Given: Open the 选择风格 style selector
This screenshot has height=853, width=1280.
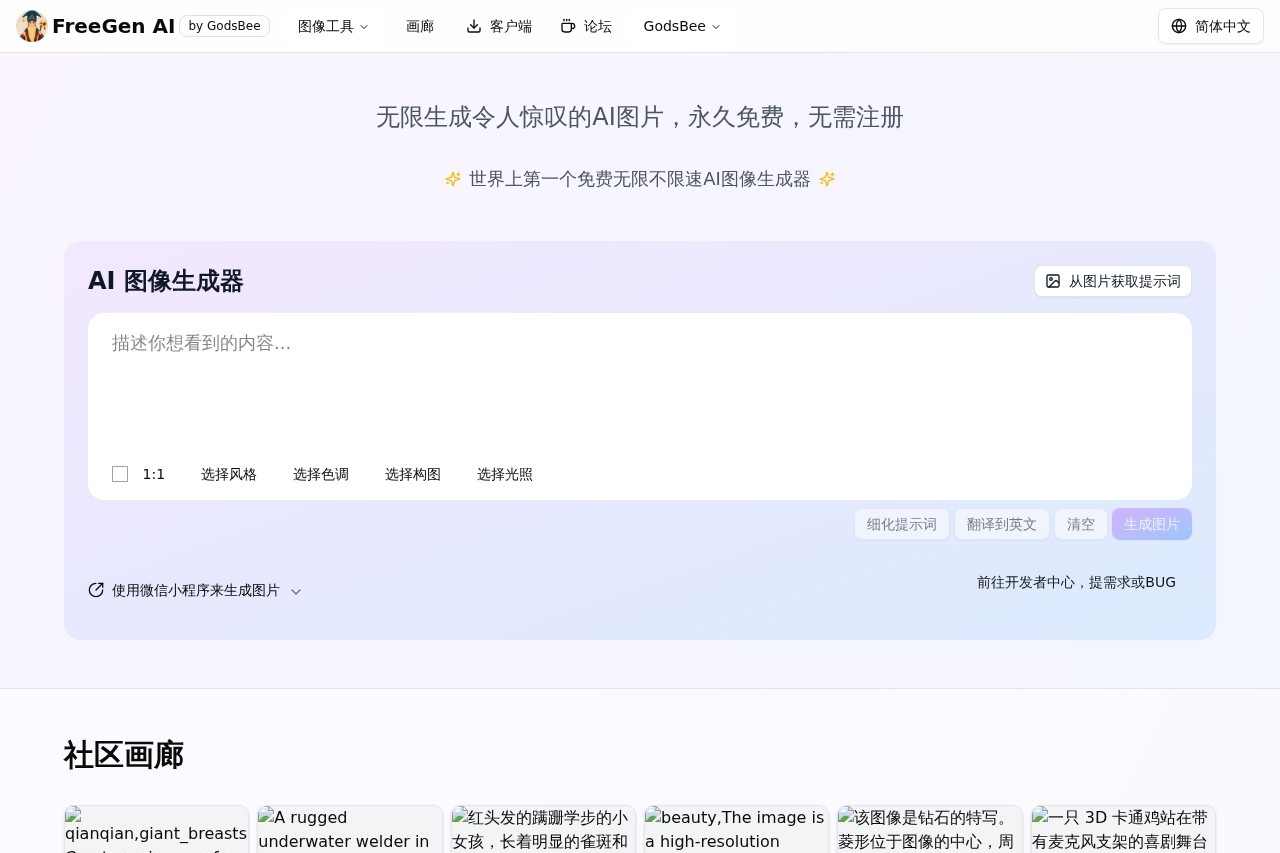Looking at the screenshot, I should click(x=229, y=474).
